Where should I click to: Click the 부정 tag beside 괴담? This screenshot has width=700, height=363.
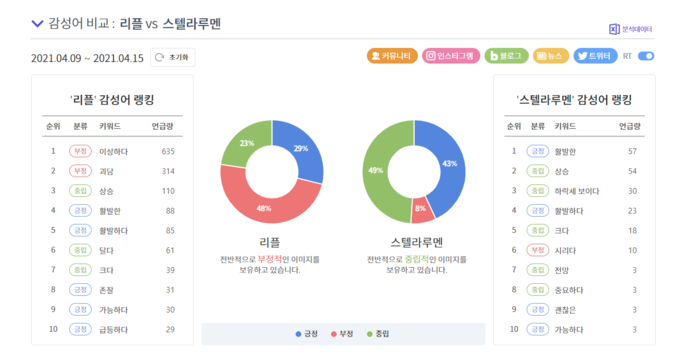click(80, 171)
